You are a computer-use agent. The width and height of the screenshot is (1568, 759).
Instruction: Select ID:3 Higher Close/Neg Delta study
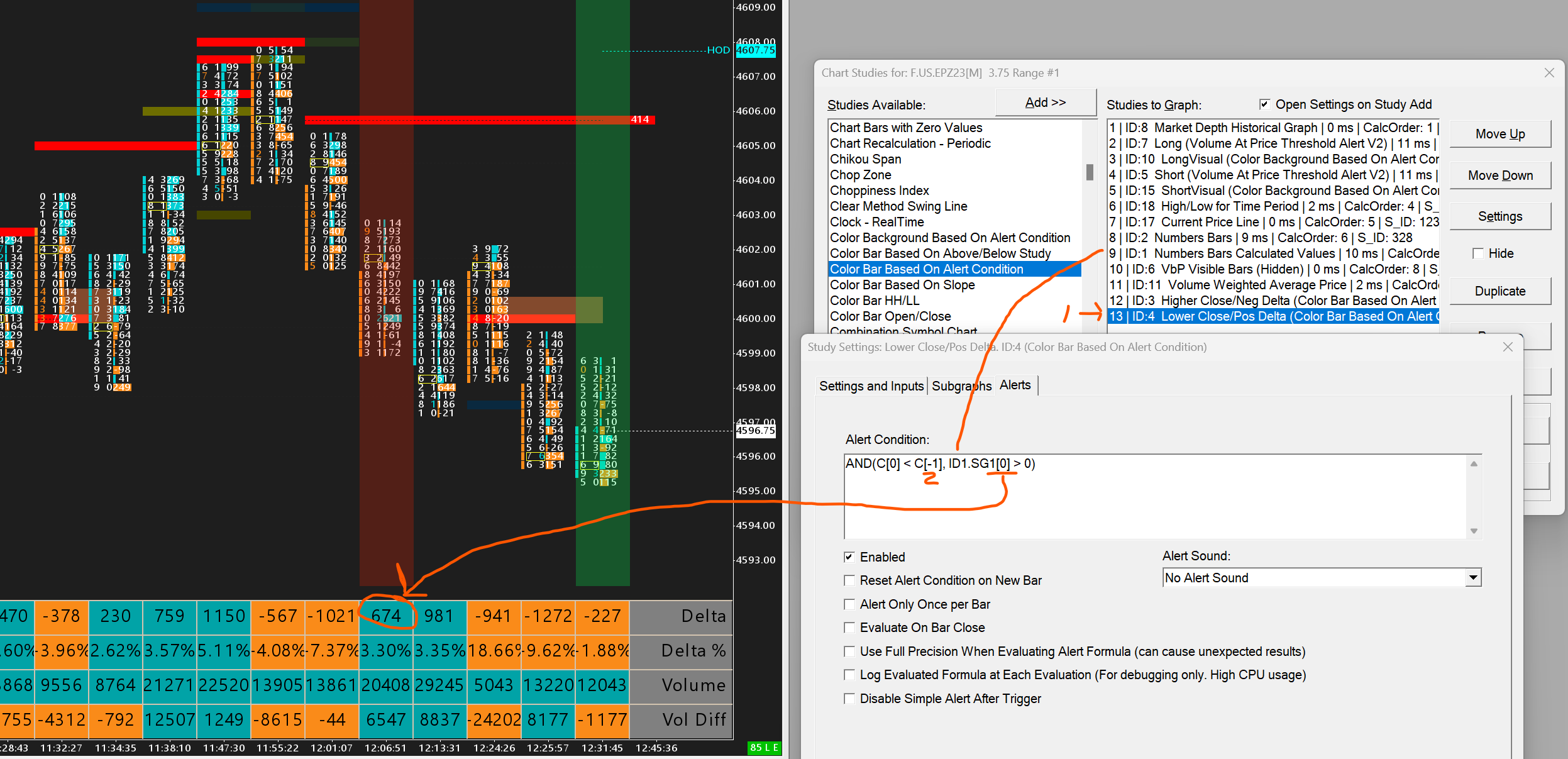pyautogui.click(x=1273, y=301)
